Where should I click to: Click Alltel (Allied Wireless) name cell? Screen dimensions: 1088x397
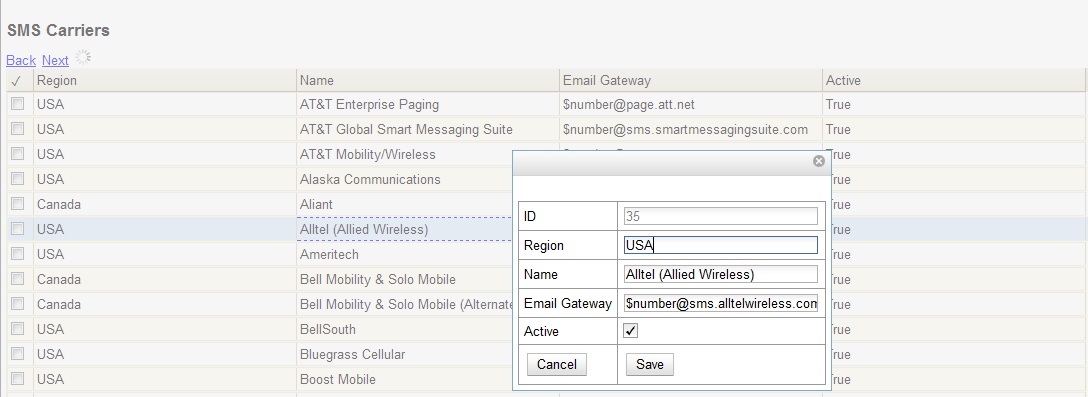click(x=364, y=230)
